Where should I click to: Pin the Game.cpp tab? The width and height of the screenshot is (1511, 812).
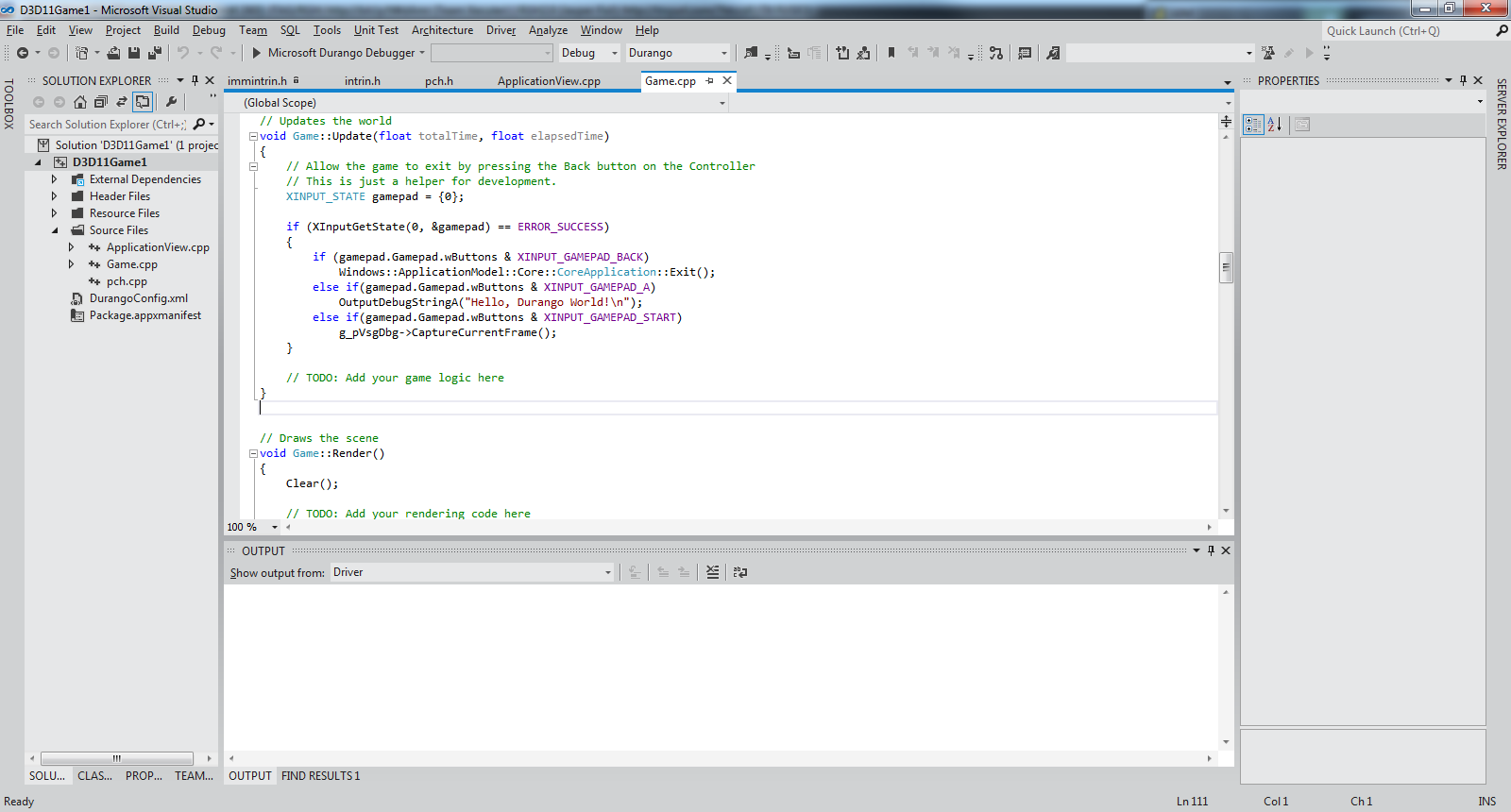pyautogui.click(x=710, y=81)
